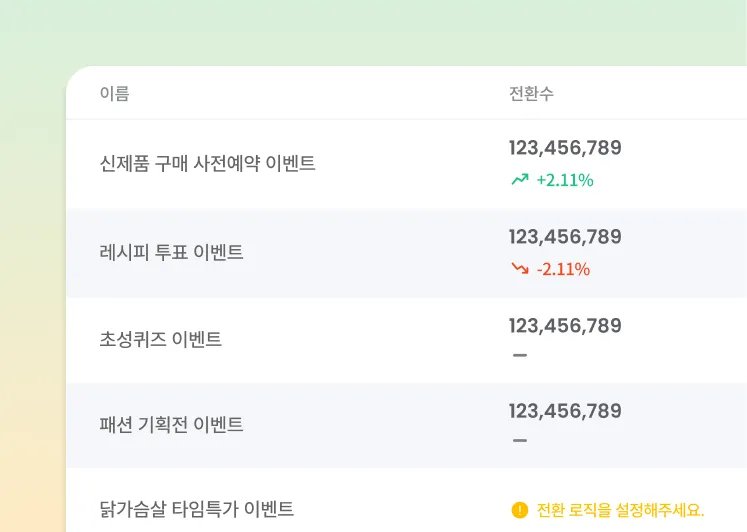Screen dimensions: 747x532
Task: Click conversion count of 레시피 투표 이벤트
Action: point(565,237)
